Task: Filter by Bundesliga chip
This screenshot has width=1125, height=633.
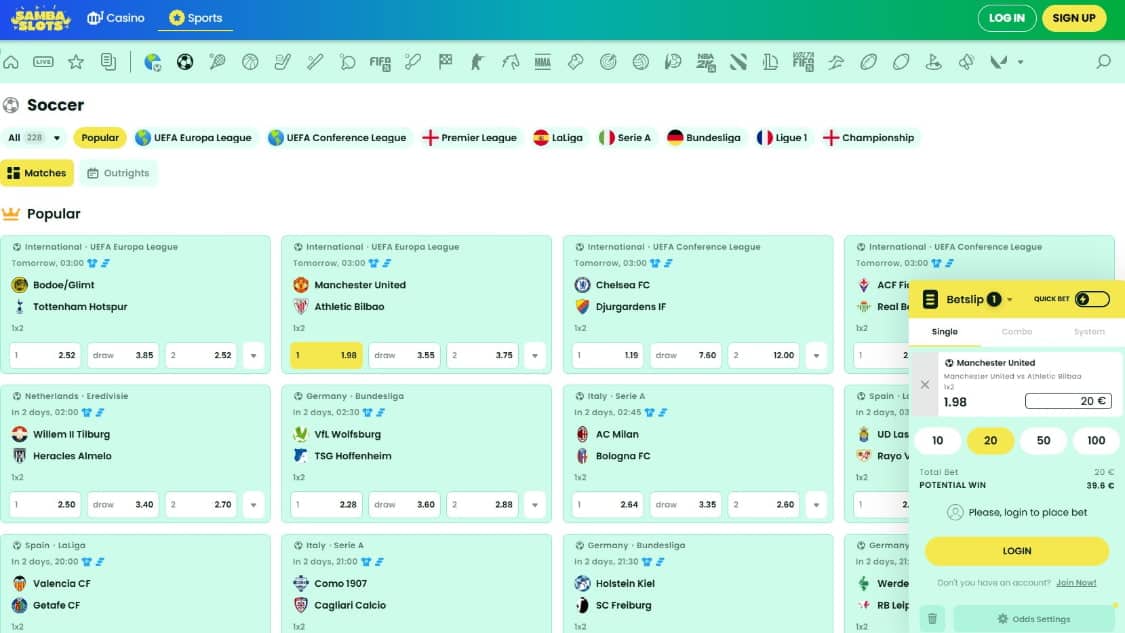Action: pos(704,138)
